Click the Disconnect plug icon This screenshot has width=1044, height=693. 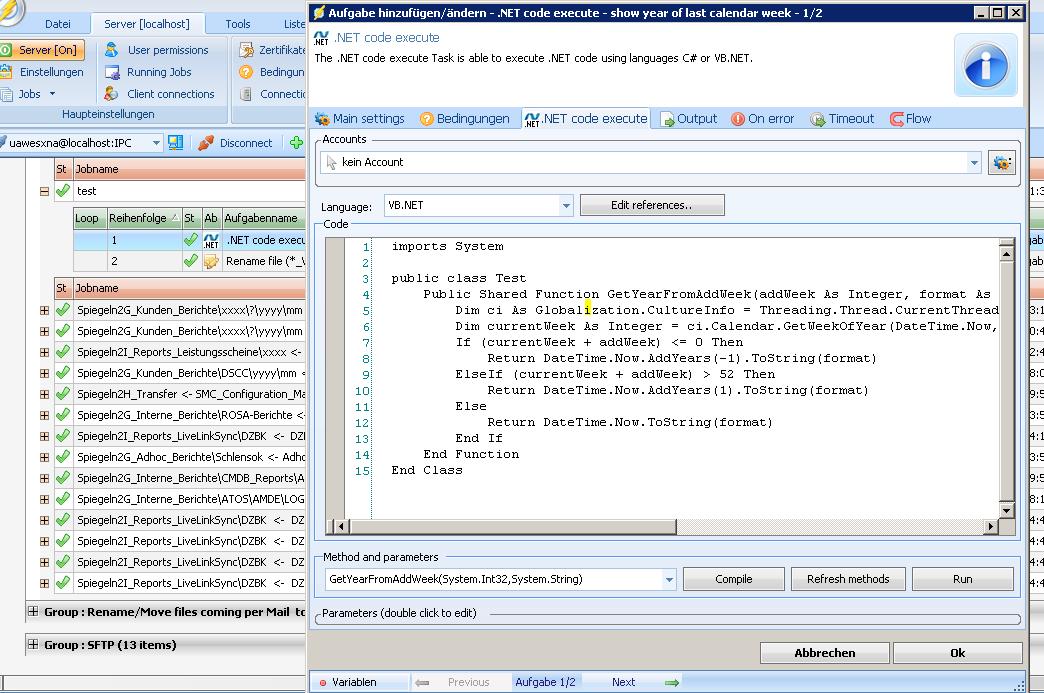tap(206, 143)
